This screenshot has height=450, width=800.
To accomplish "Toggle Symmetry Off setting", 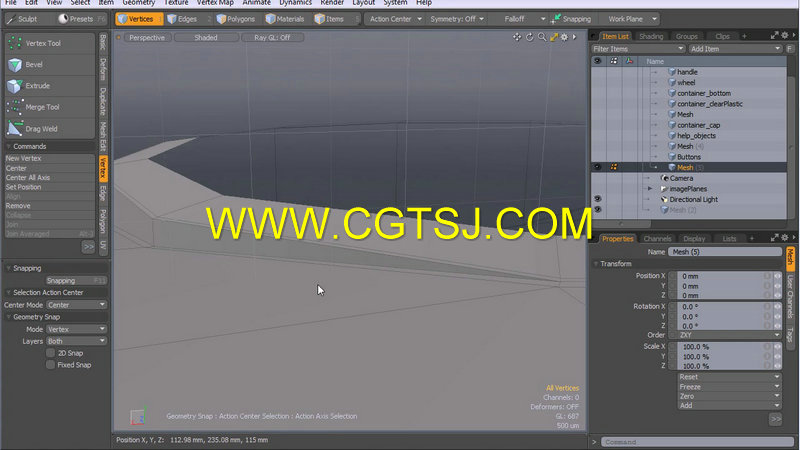I will [457, 19].
